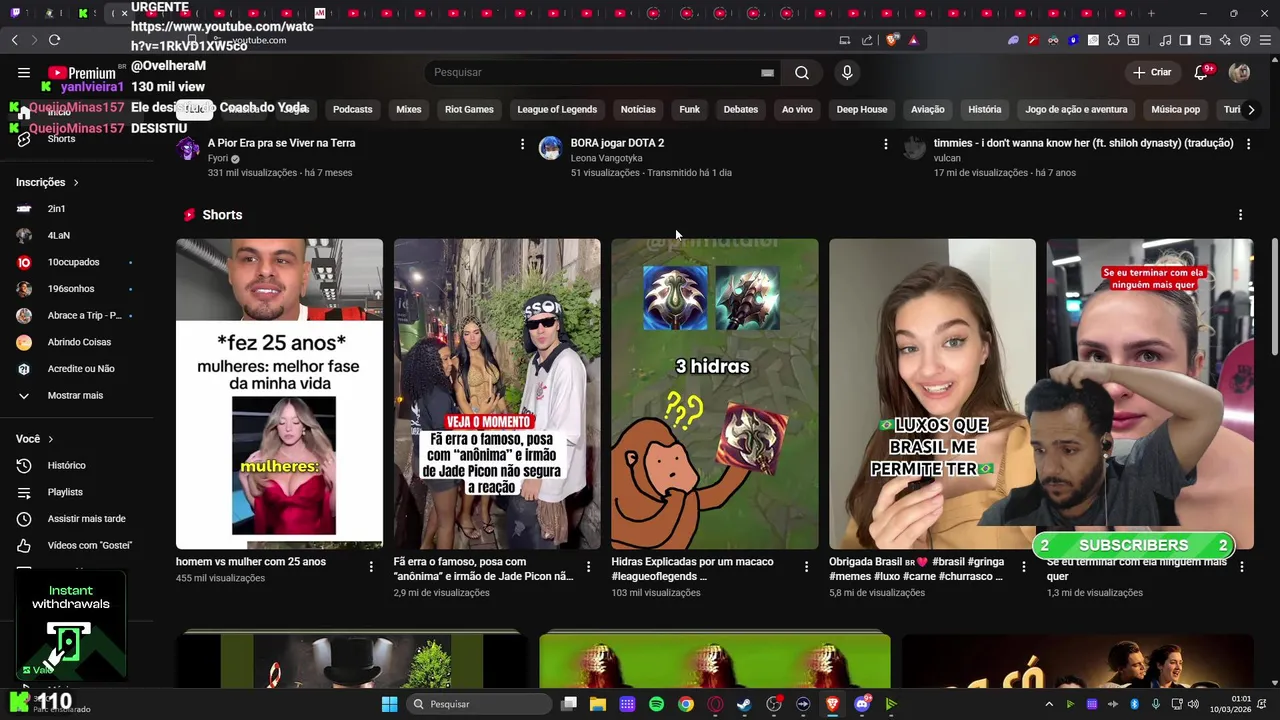Open Vídeos com "Gostei" in sidebar

(75, 545)
